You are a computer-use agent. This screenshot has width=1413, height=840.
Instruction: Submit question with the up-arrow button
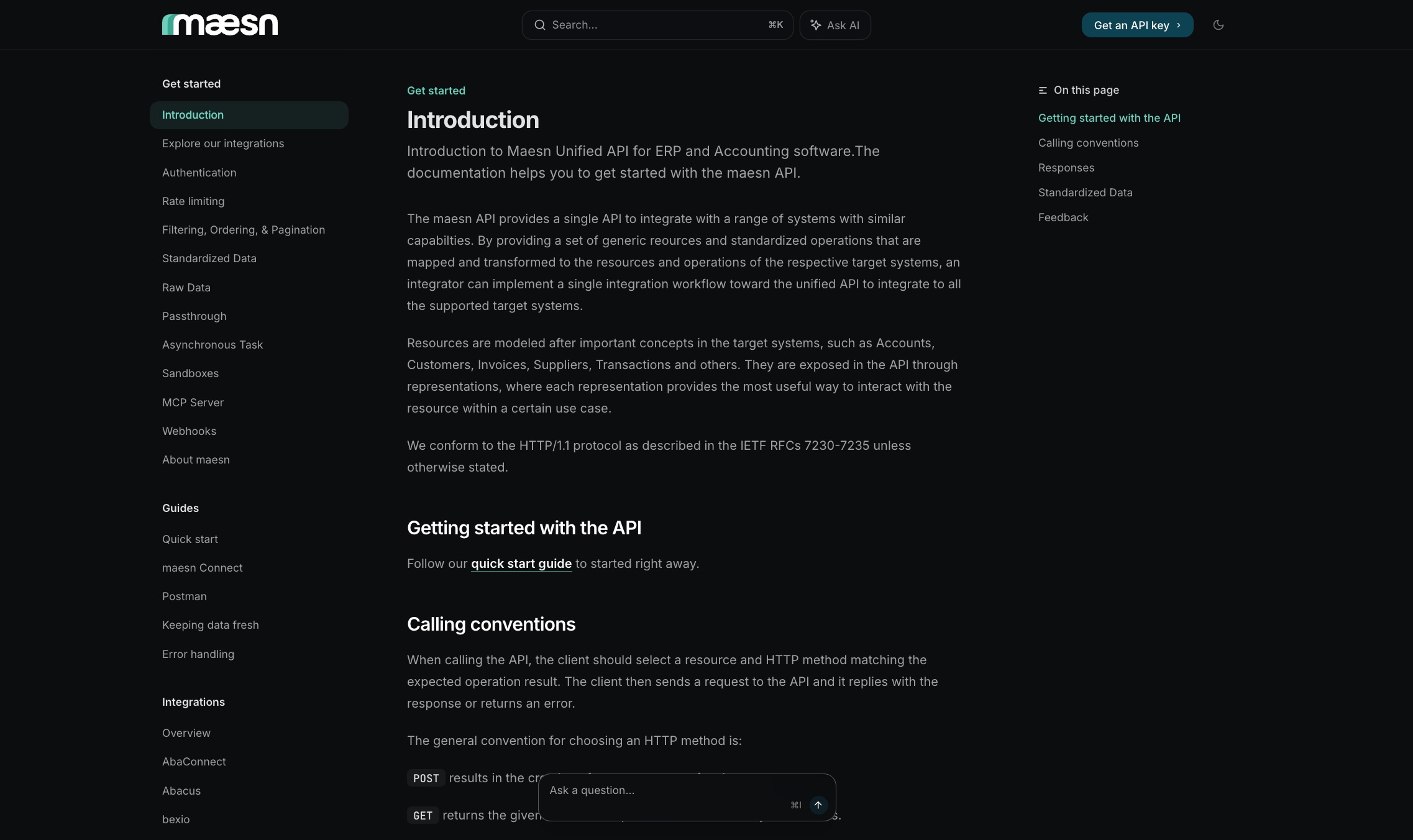tap(818, 805)
